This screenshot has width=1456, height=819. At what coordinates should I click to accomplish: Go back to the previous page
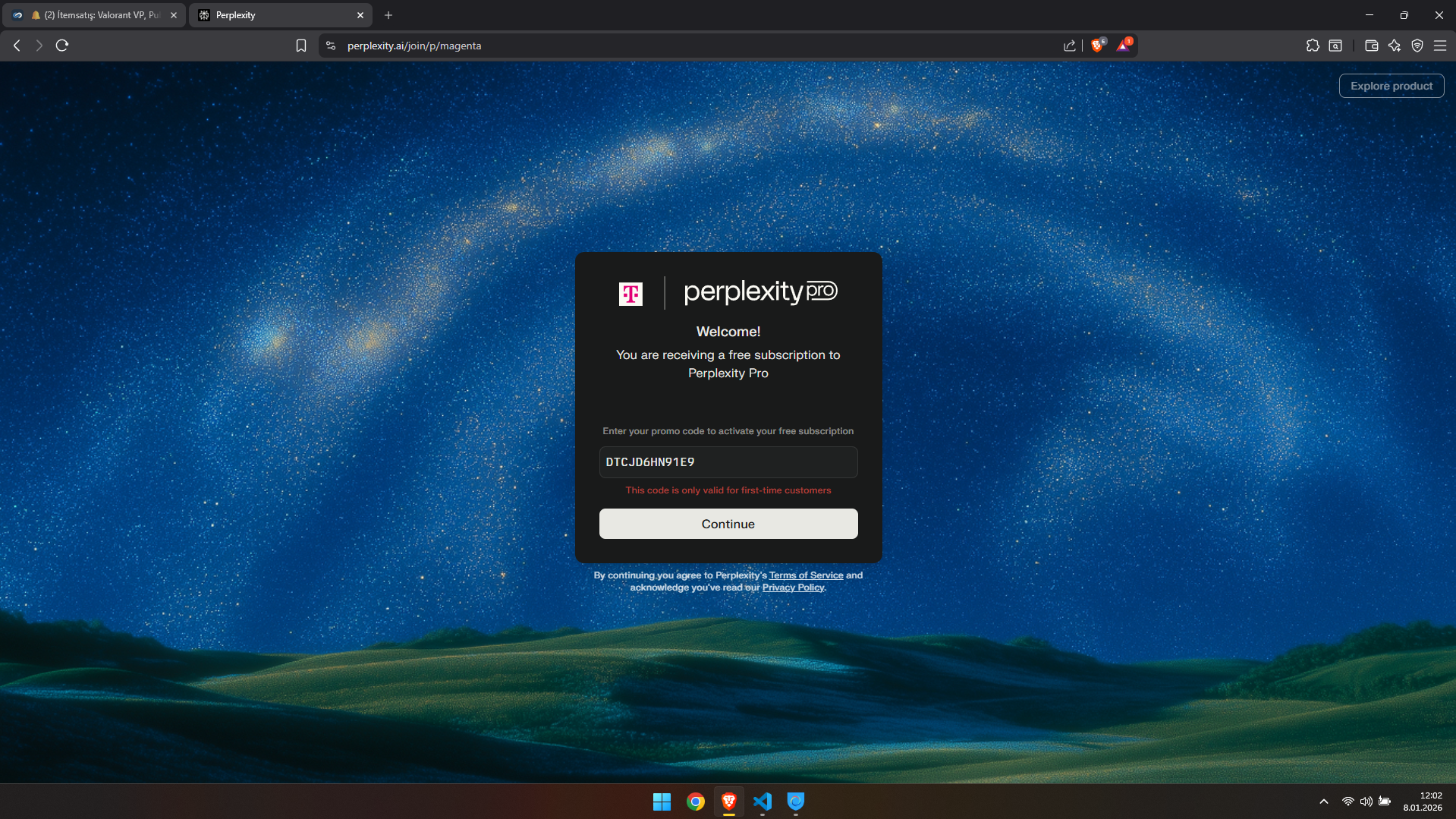(17, 46)
